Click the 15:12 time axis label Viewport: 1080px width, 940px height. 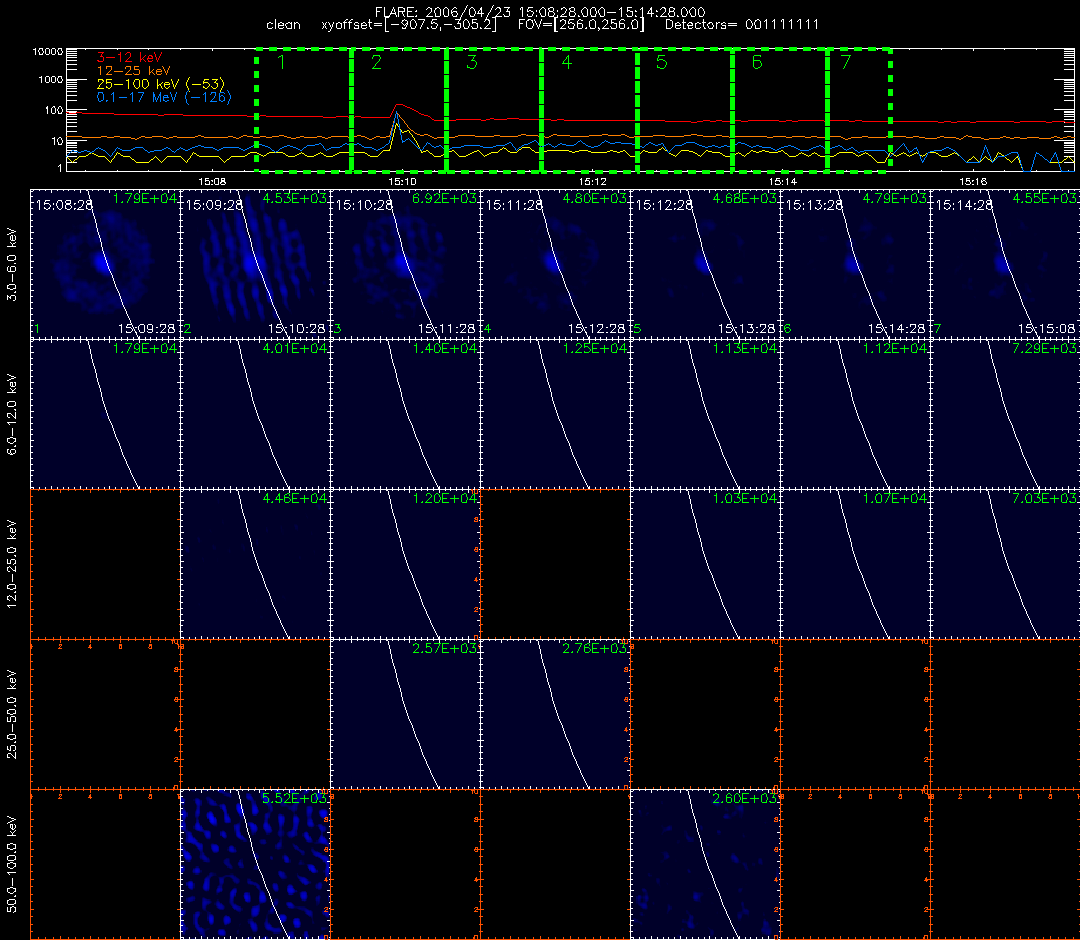tap(592, 181)
